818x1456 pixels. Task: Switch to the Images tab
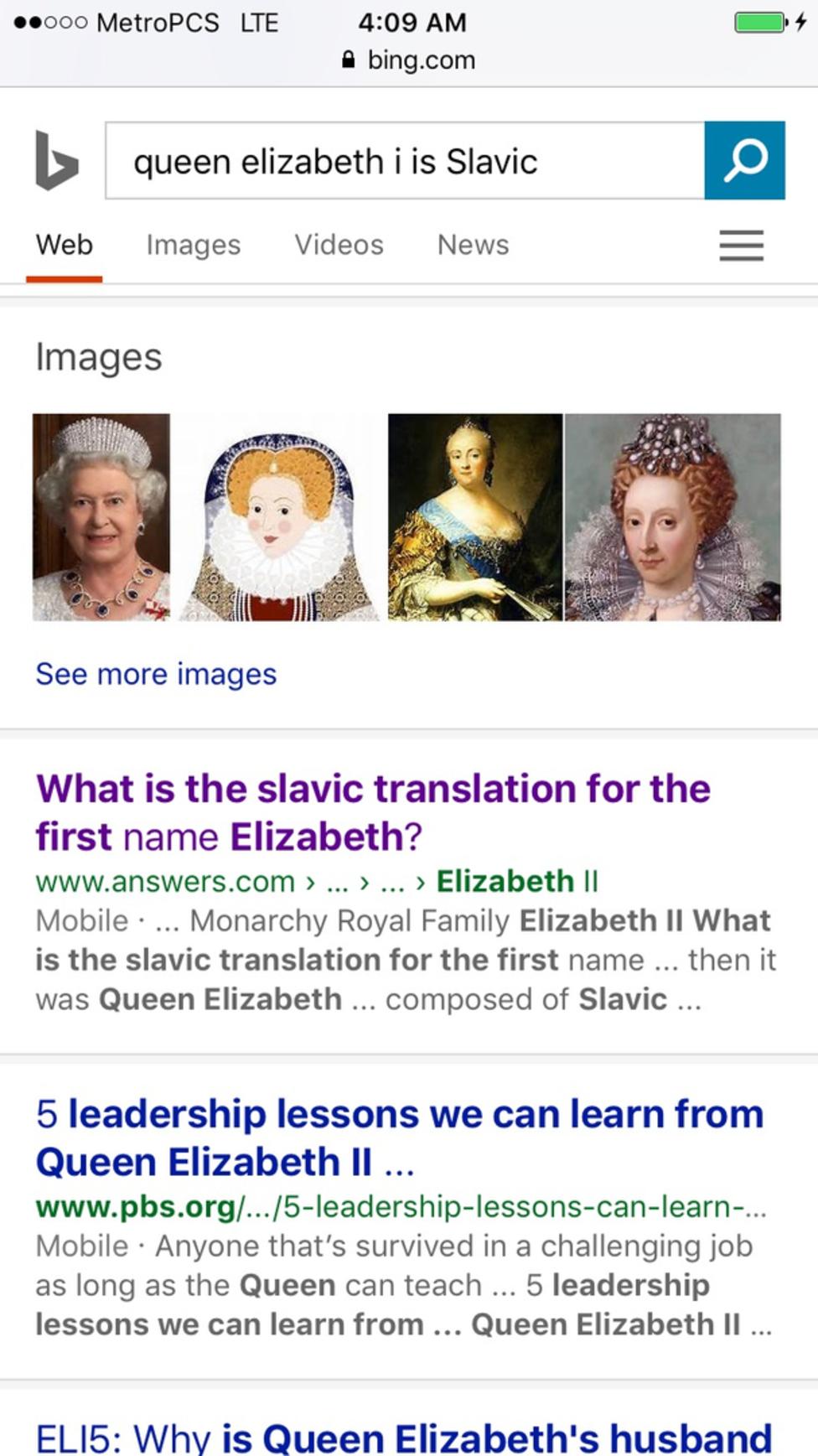[193, 245]
